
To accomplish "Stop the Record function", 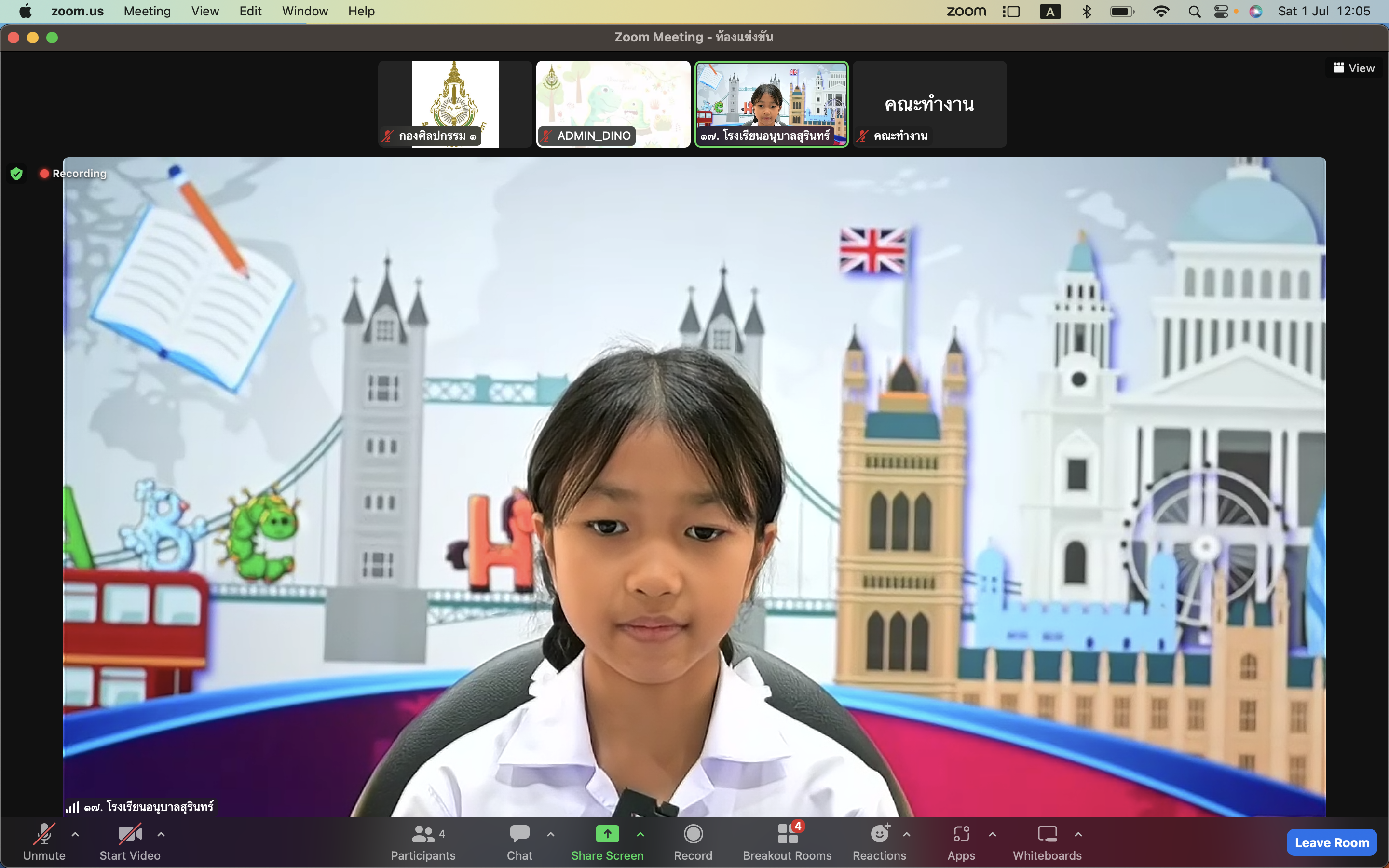I will pyautogui.click(x=693, y=841).
